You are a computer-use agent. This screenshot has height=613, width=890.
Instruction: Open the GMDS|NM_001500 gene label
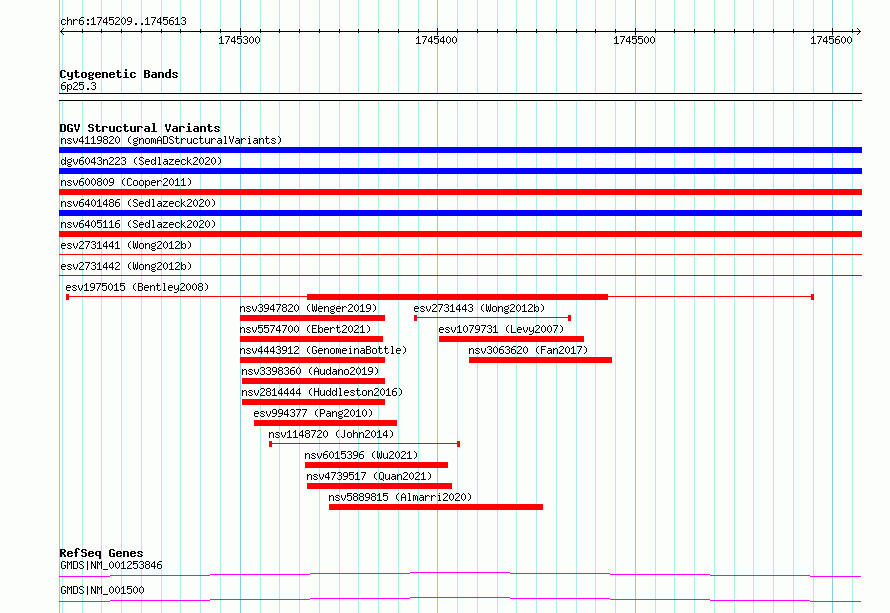pyautogui.click(x=102, y=590)
